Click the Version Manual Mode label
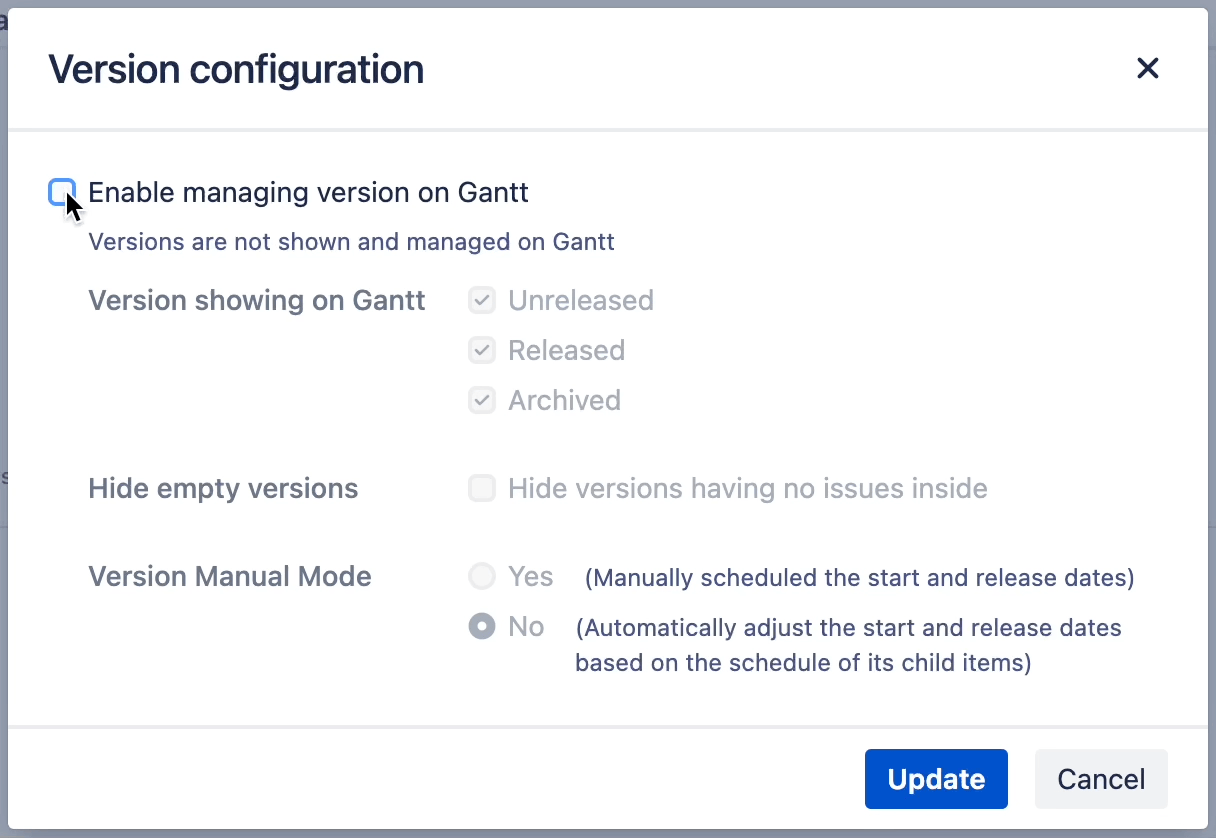 pyautogui.click(x=230, y=576)
